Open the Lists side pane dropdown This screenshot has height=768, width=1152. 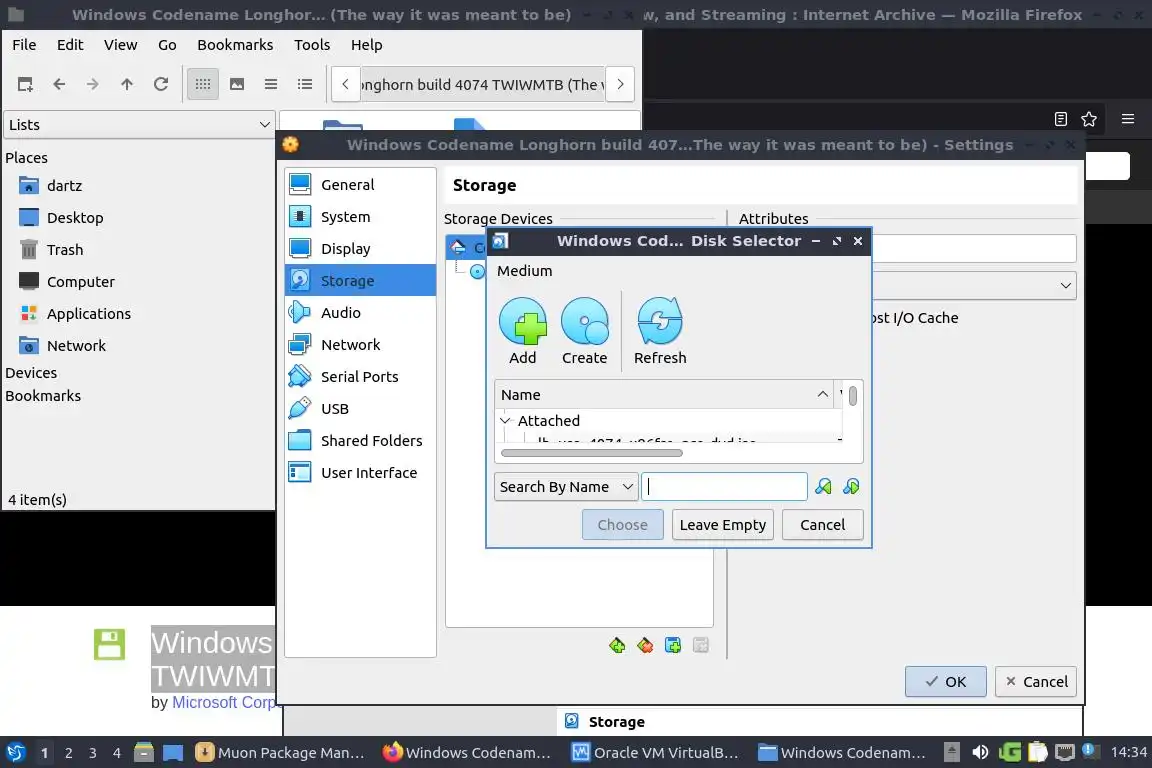coord(140,125)
